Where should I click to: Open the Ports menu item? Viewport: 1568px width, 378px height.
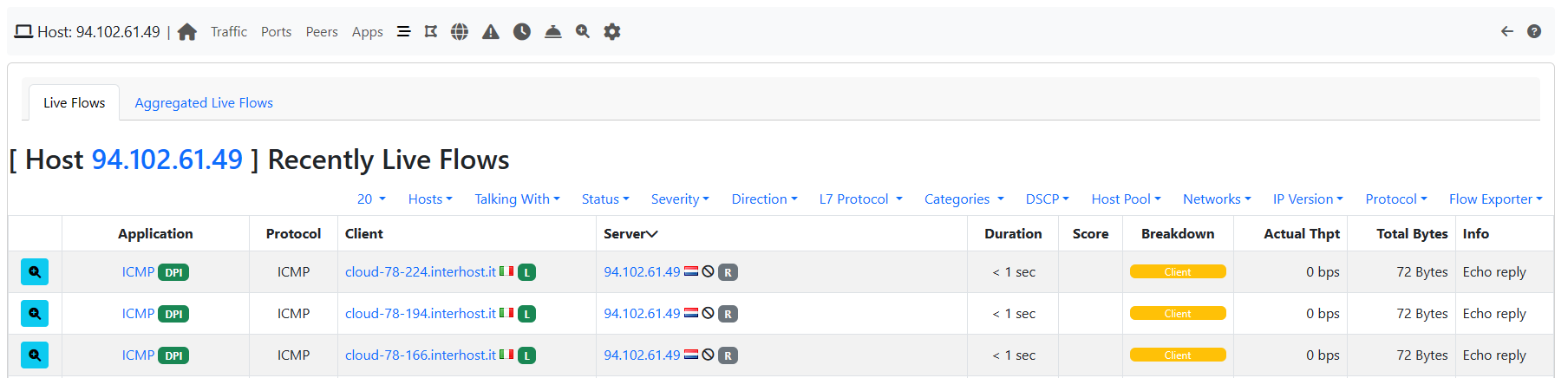(276, 31)
